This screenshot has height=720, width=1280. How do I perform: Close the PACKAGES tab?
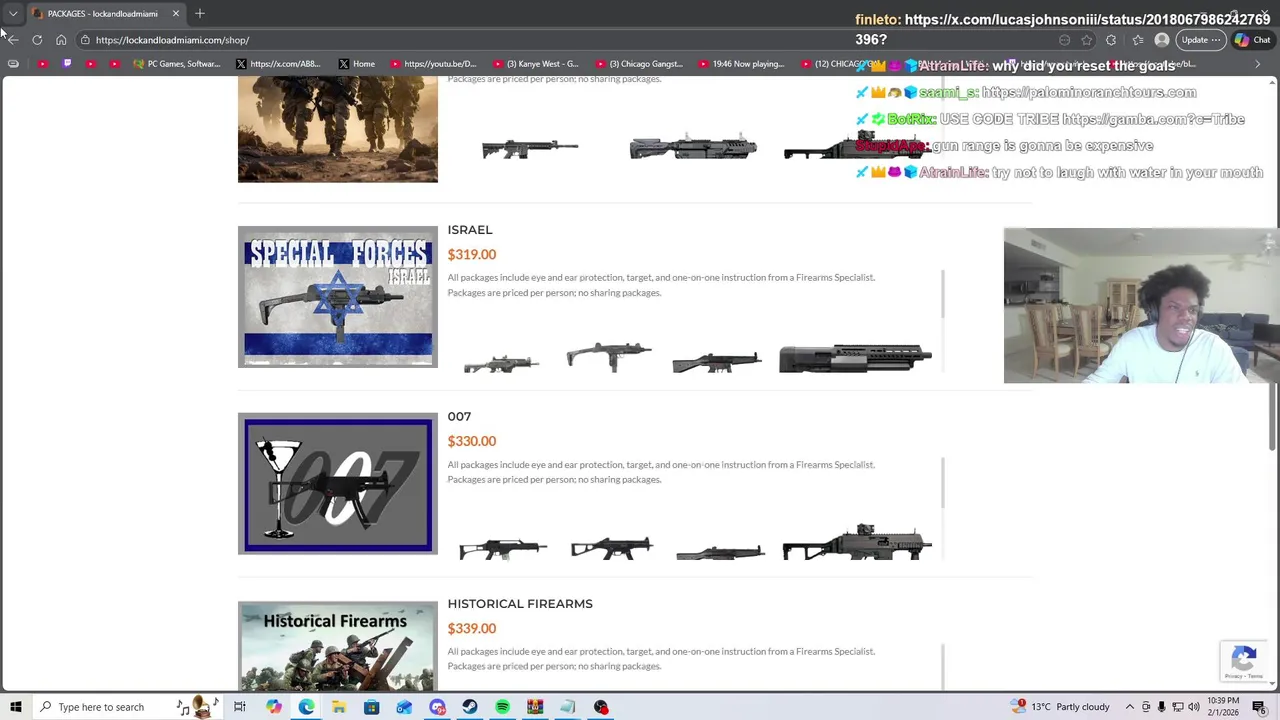[176, 13]
